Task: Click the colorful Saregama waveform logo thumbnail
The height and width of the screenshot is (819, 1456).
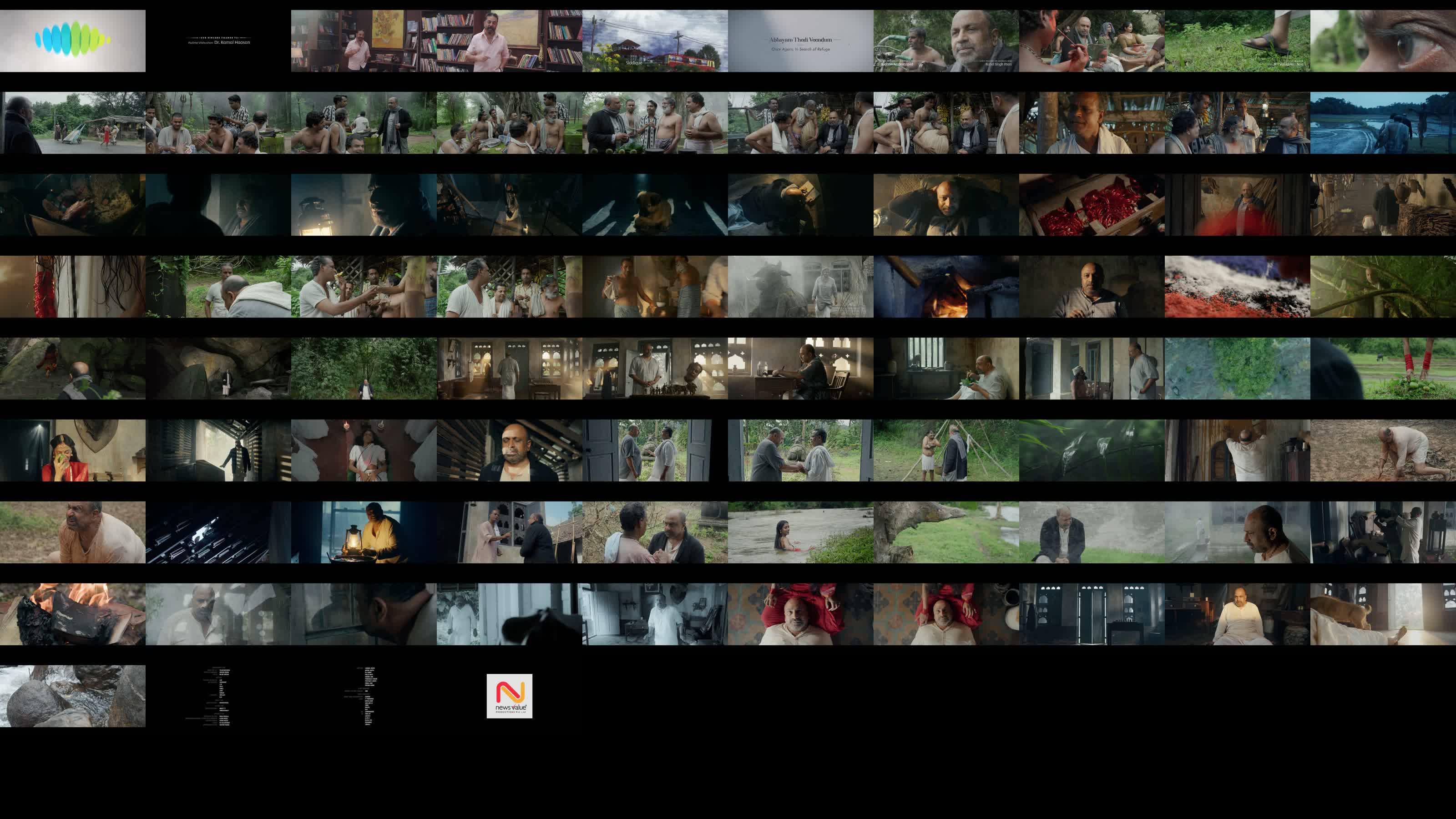Action: coord(72,40)
